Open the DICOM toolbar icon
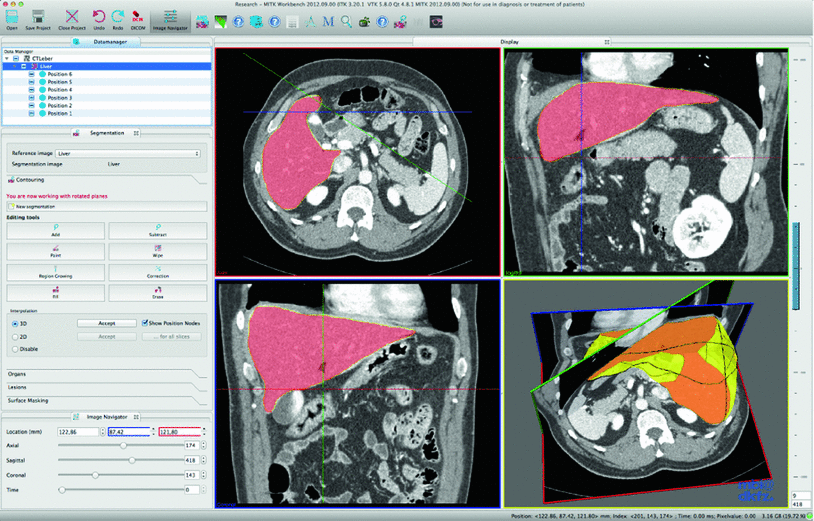This screenshot has height=521, width=814. tap(138, 20)
